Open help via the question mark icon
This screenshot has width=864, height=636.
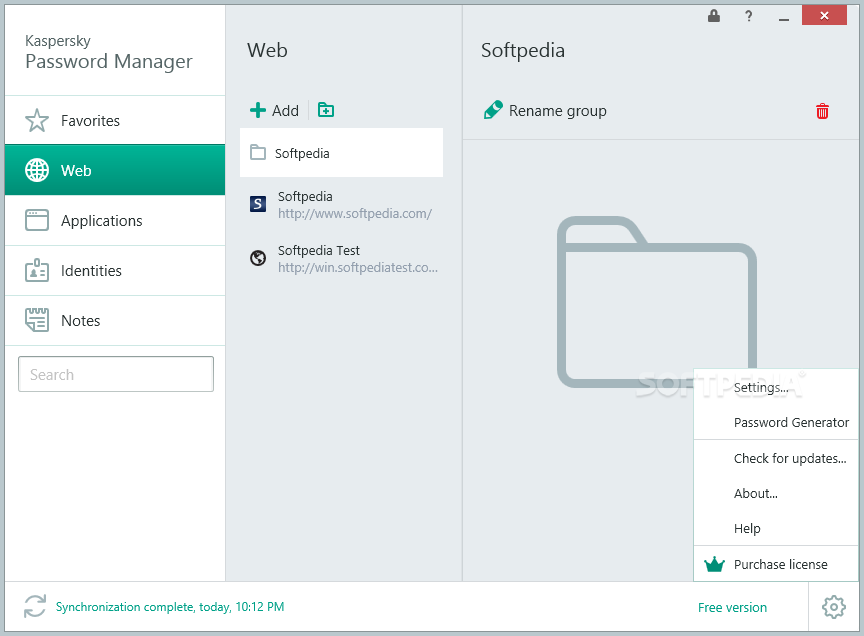tap(748, 16)
